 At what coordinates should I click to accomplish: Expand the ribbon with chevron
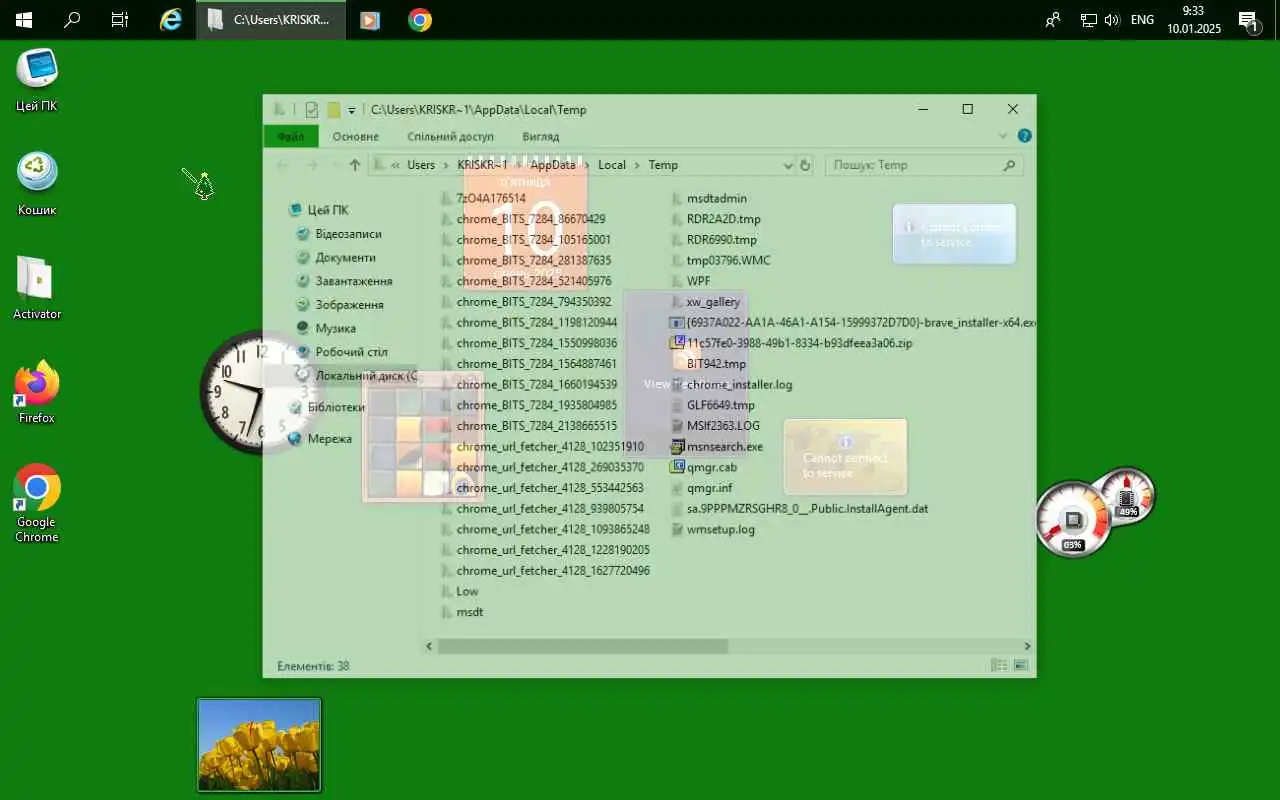pyautogui.click(x=1003, y=136)
